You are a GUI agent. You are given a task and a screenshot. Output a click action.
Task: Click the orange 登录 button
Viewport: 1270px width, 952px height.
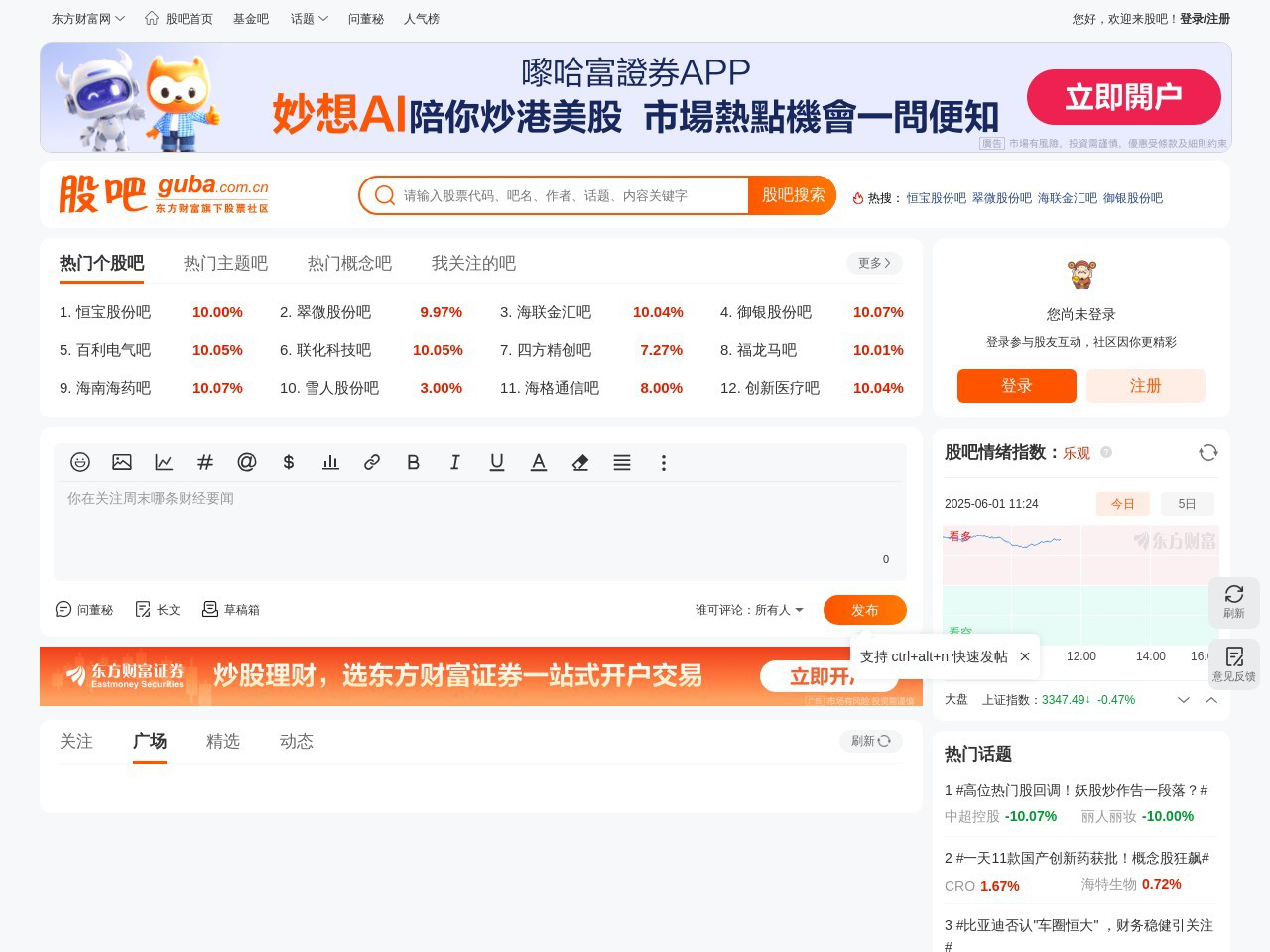[x=1017, y=386]
